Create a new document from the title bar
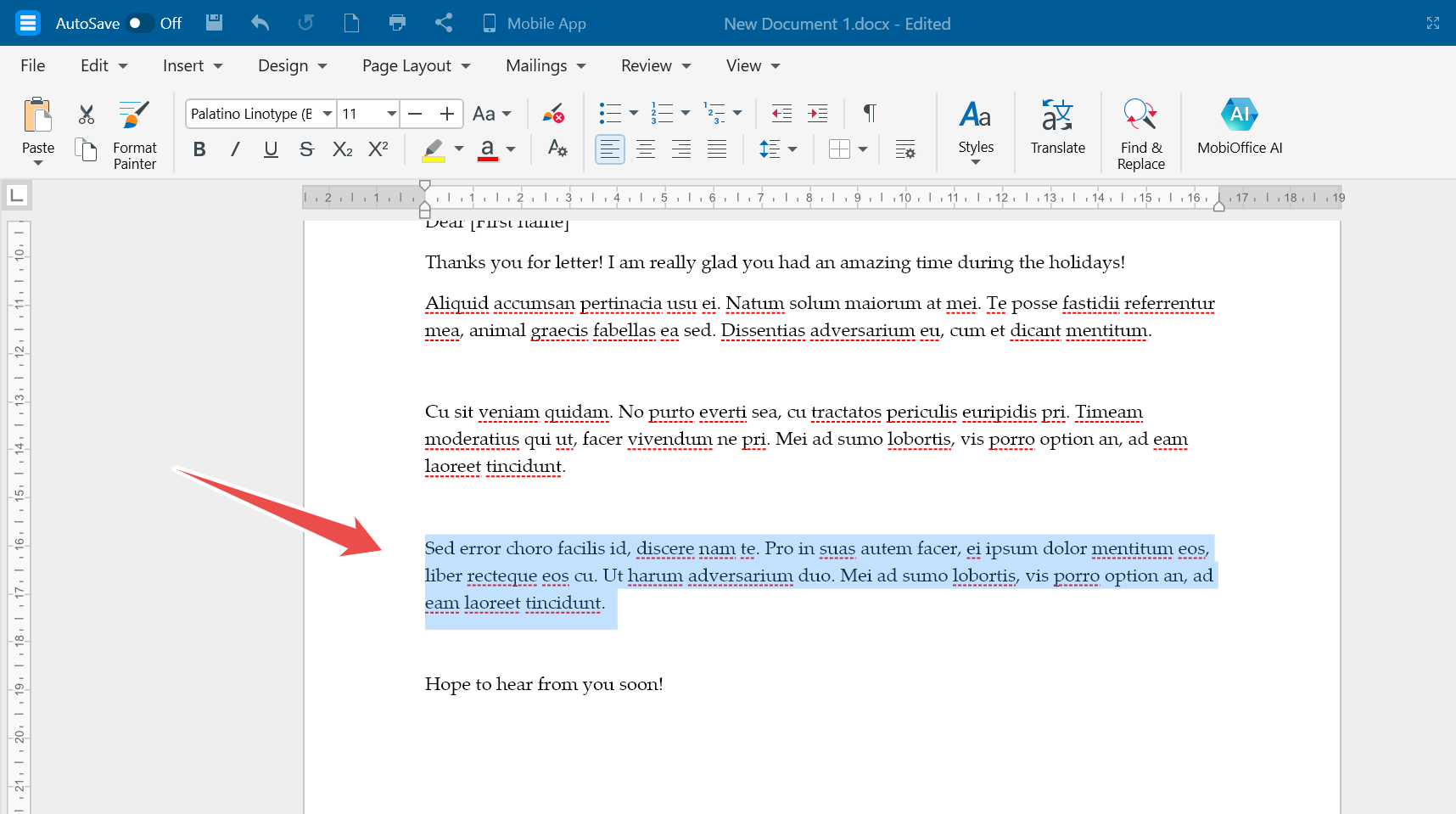The height and width of the screenshot is (814, 1456). (x=351, y=23)
